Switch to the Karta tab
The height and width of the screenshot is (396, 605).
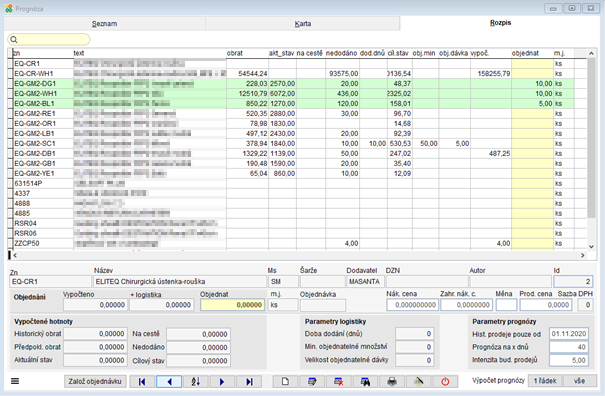coord(302,24)
